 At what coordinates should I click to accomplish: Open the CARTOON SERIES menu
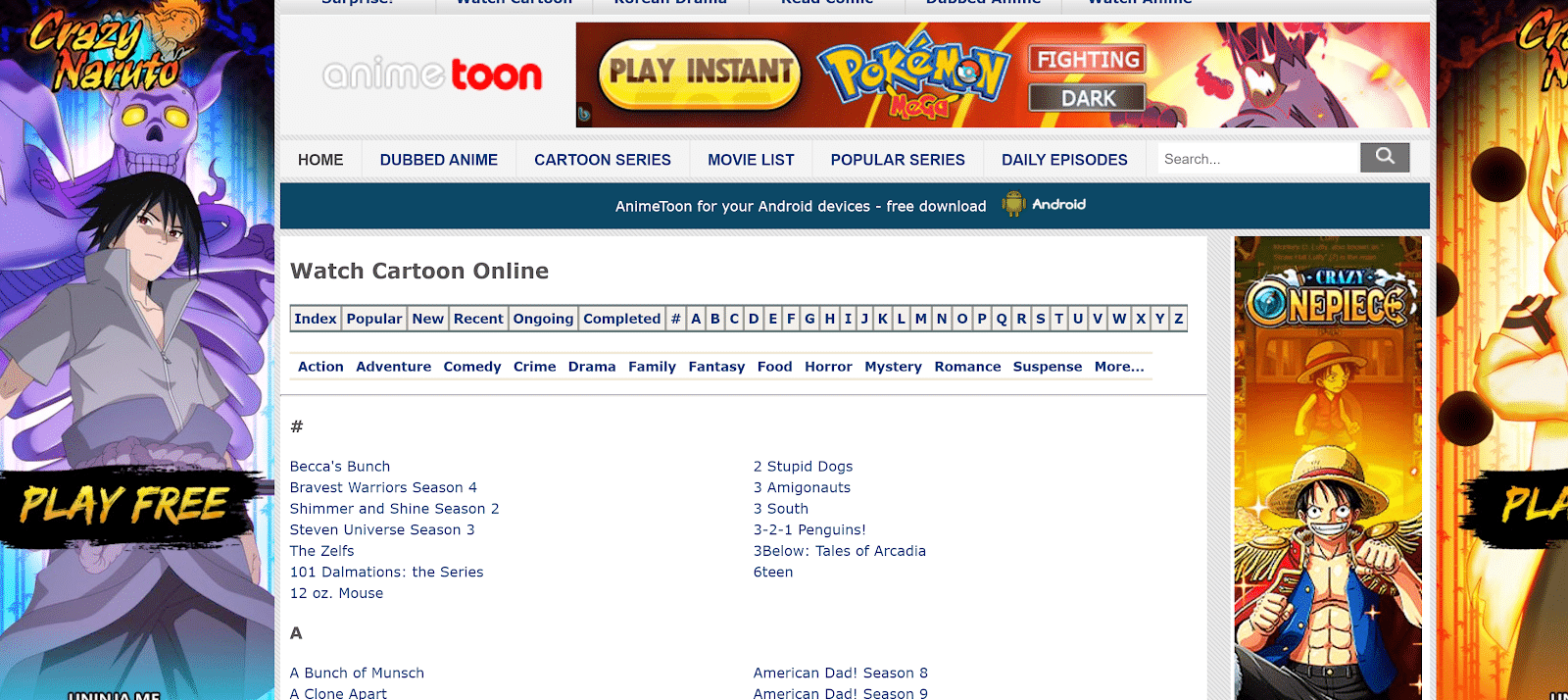603,160
